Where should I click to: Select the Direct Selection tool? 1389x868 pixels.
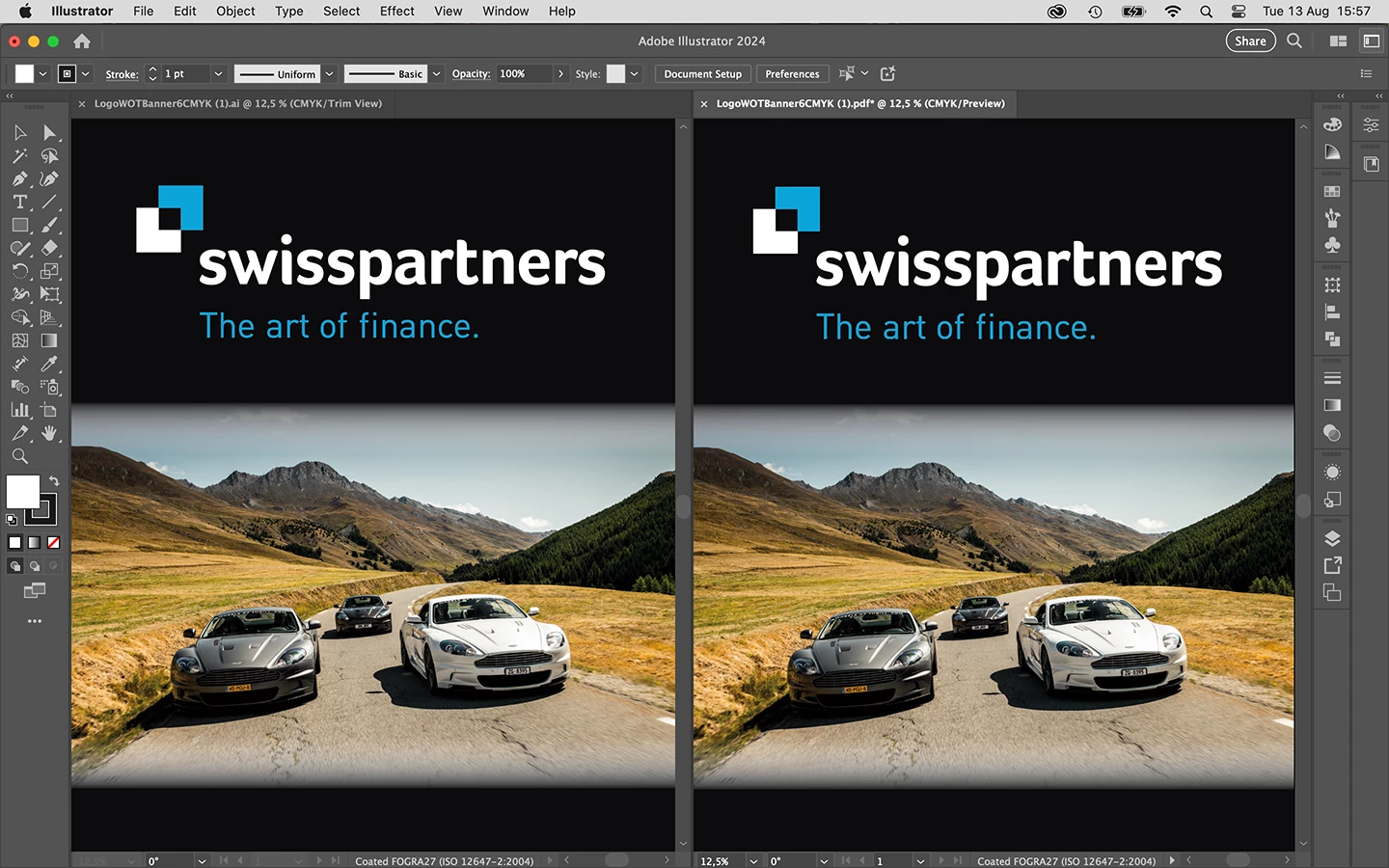[50, 132]
